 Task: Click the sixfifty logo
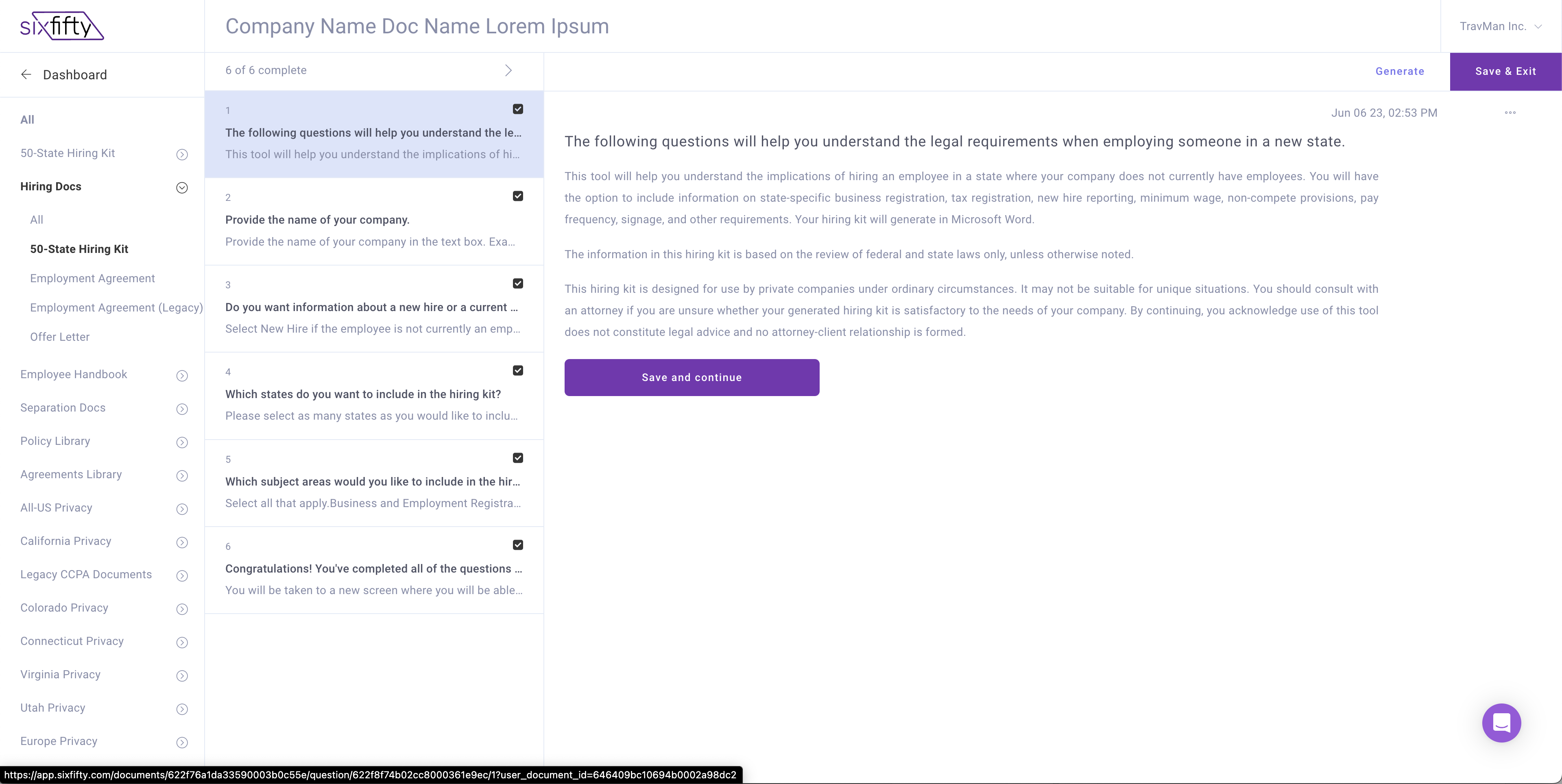point(62,26)
